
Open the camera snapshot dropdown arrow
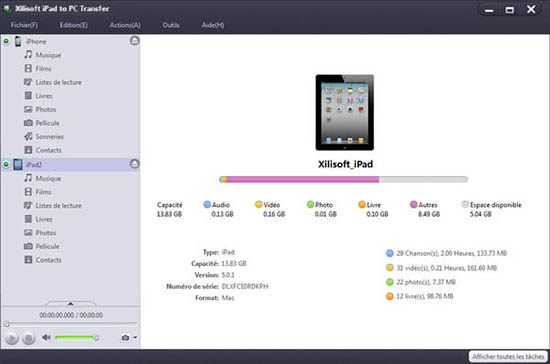click(135, 338)
